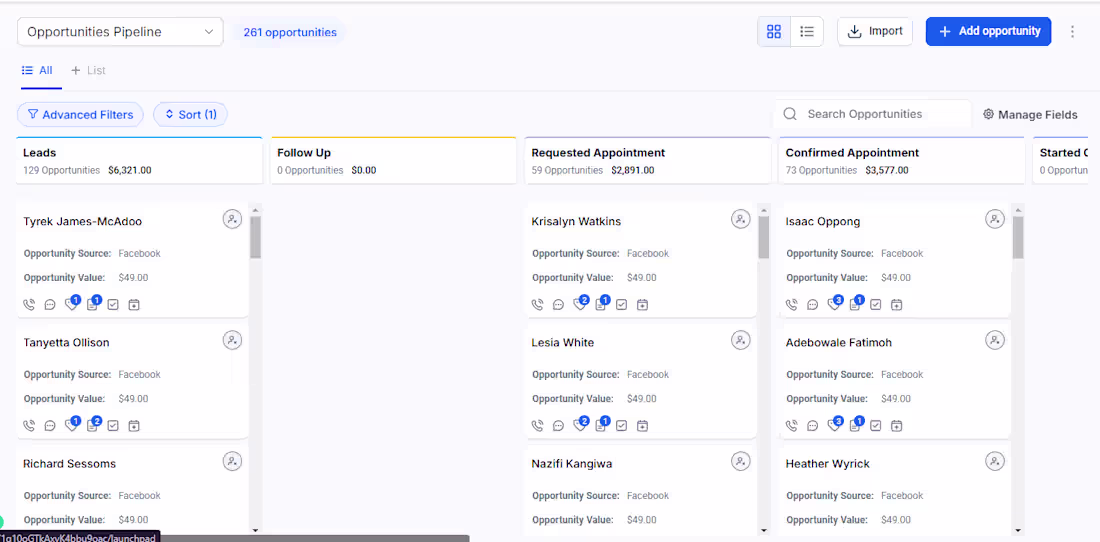The height and width of the screenshot is (542, 1100).
Task: Switch to list view layout
Action: (807, 32)
